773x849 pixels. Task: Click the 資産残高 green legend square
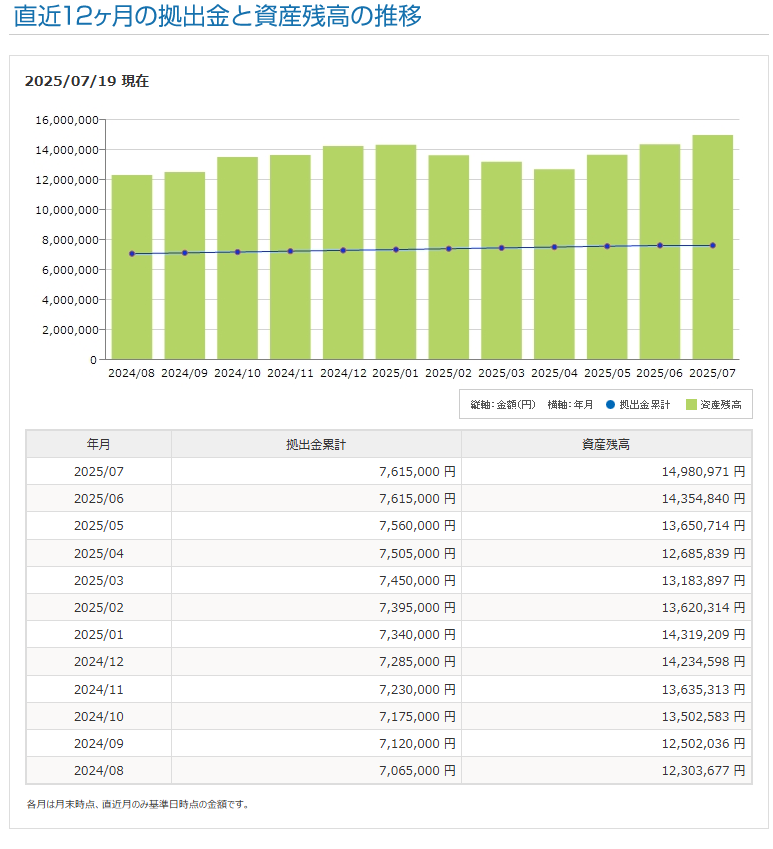click(x=691, y=404)
